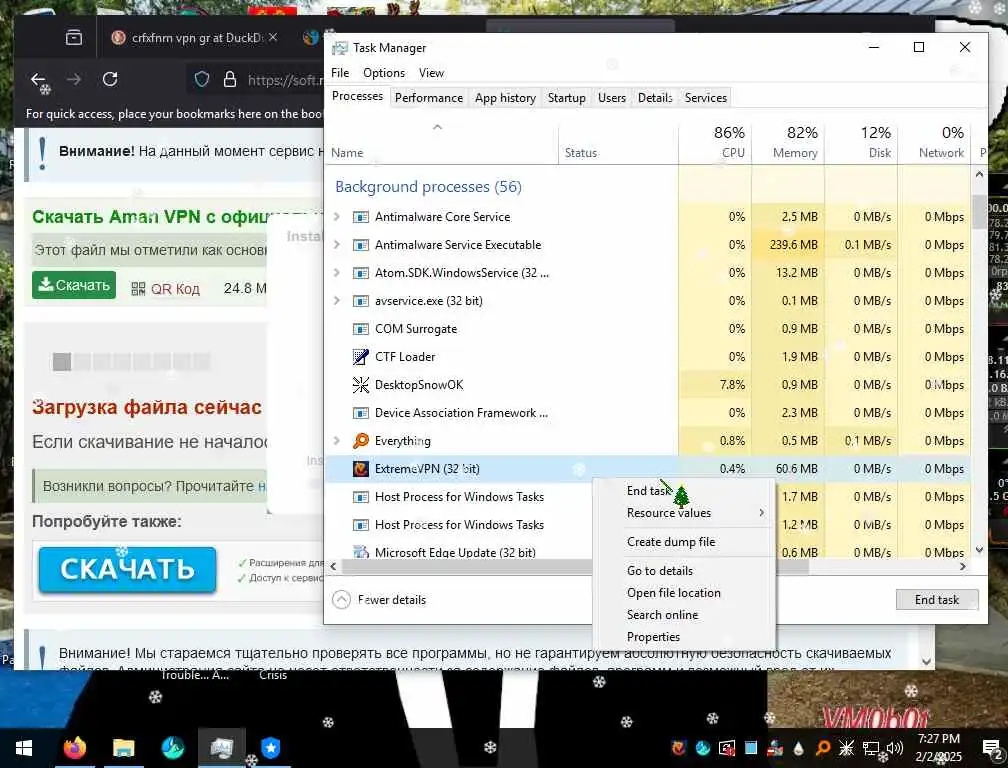Sort processes by the CPU column
This screenshot has height=768, width=1008.
click(715, 141)
